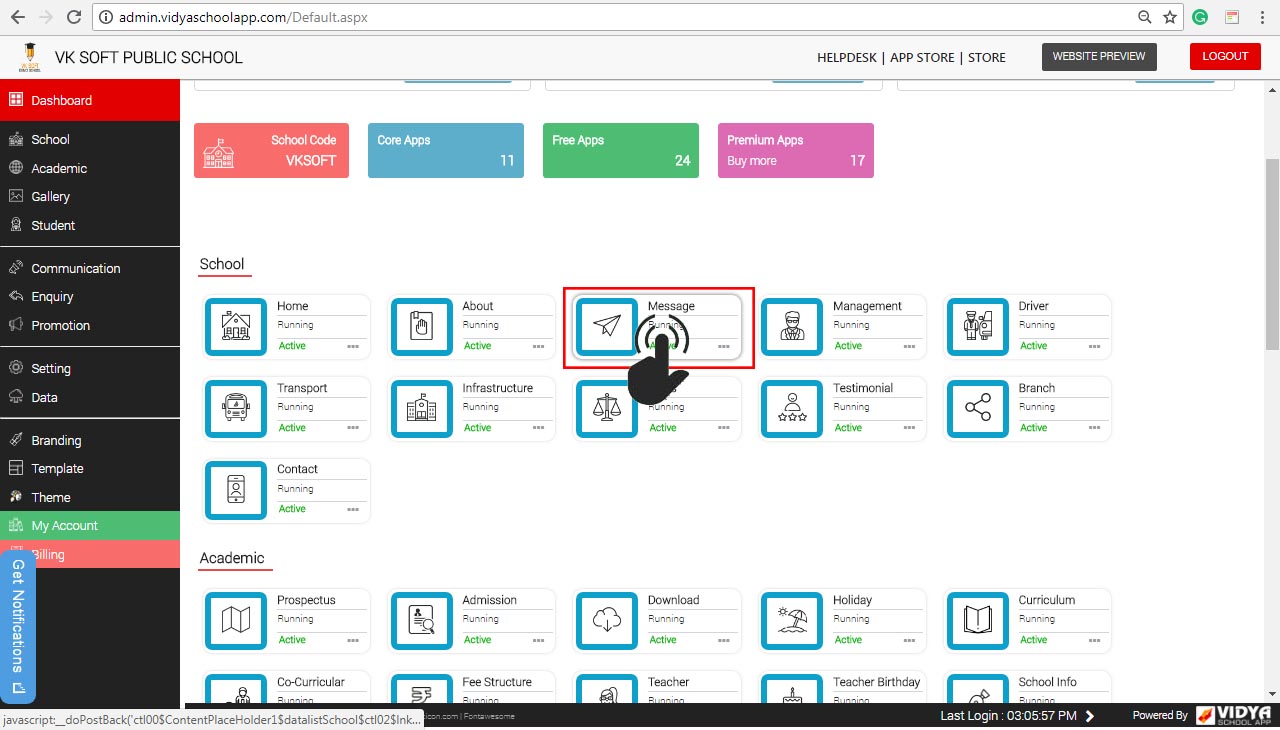Image resolution: width=1280 pixels, height=730 pixels.
Task: Open Promotion in the sidebar
Action: [90, 325]
